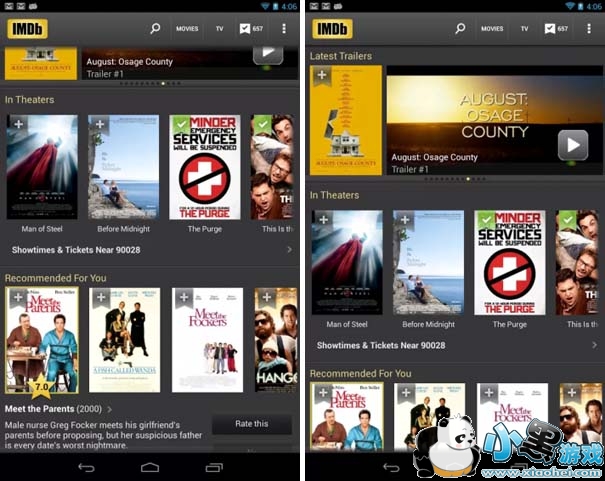This screenshot has width=605, height=481.
Task: Add The Hangover to watchlist, left screen
Action: (x=267, y=297)
